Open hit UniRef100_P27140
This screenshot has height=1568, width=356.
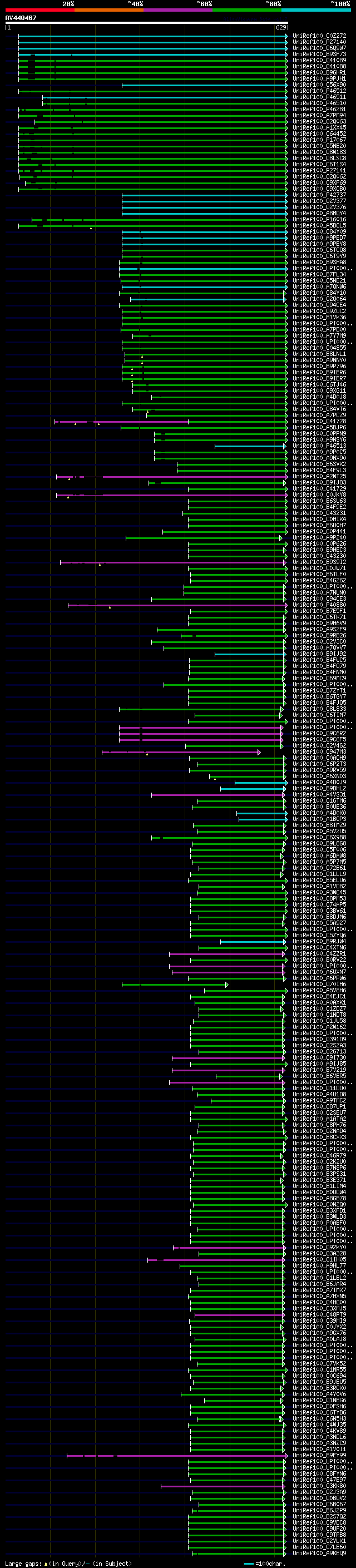[319, 42]
